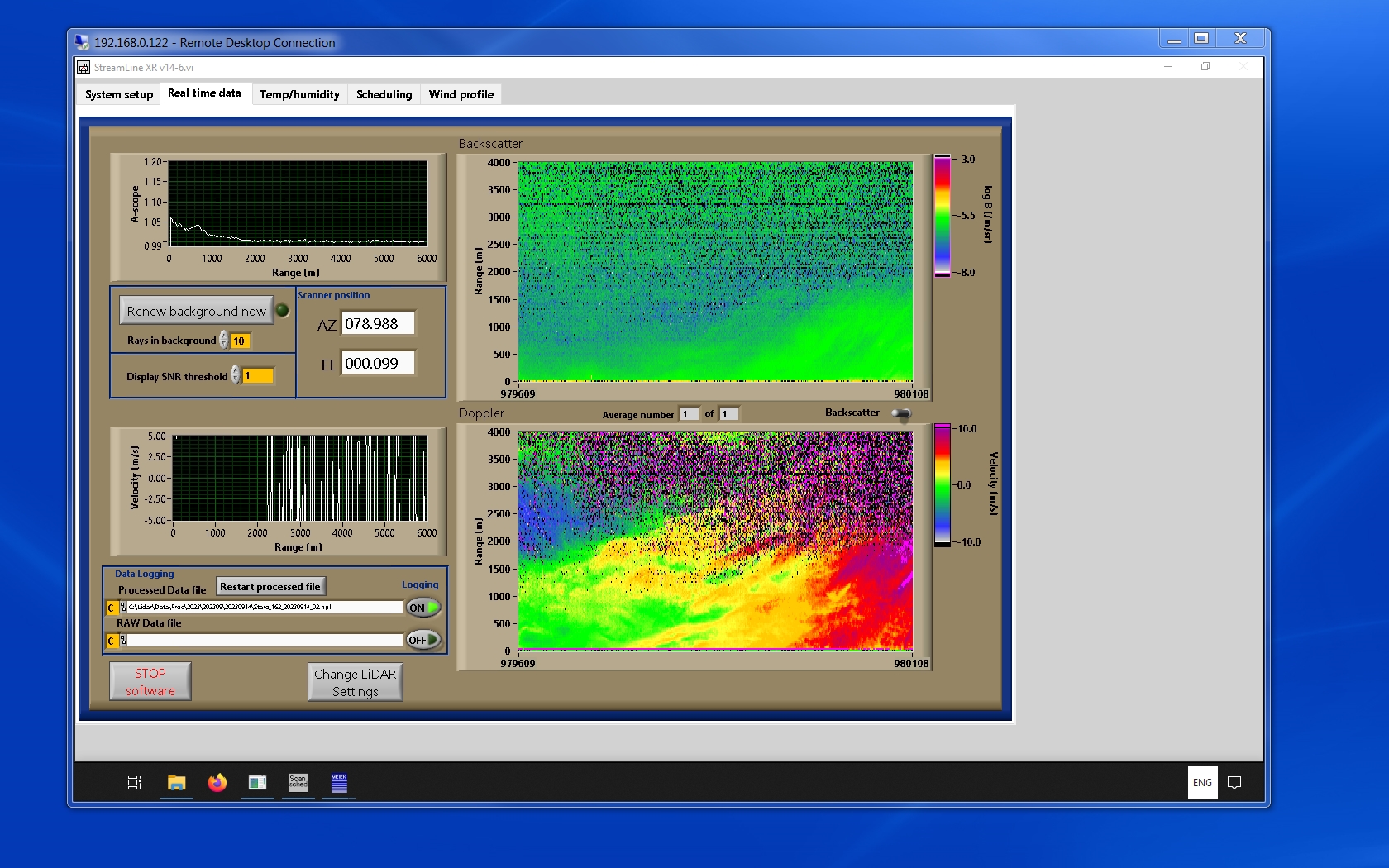Viewport: 1389px width, 868px height.
Task: Open Firefox from the taskbar
Action: (x=217, y=782)
